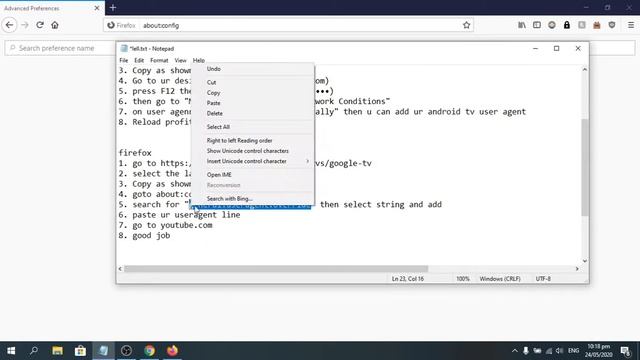The height and width of the screenshot is (360, 640).
Task: Click Notepad vertical scrollbar thumb
Action: (x=584, y=167)
